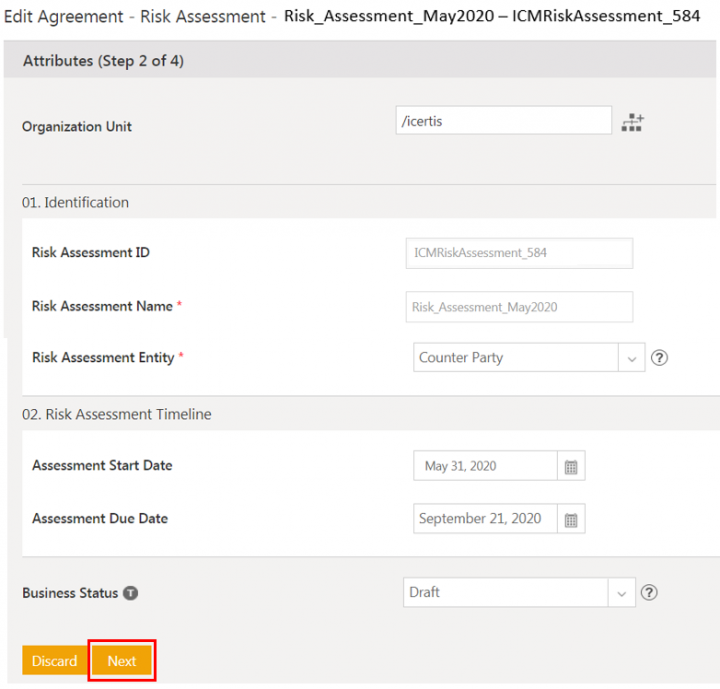Expand the Business Status Draft dropdown
This screenshot has width=720, height=689.
[621, 593]
